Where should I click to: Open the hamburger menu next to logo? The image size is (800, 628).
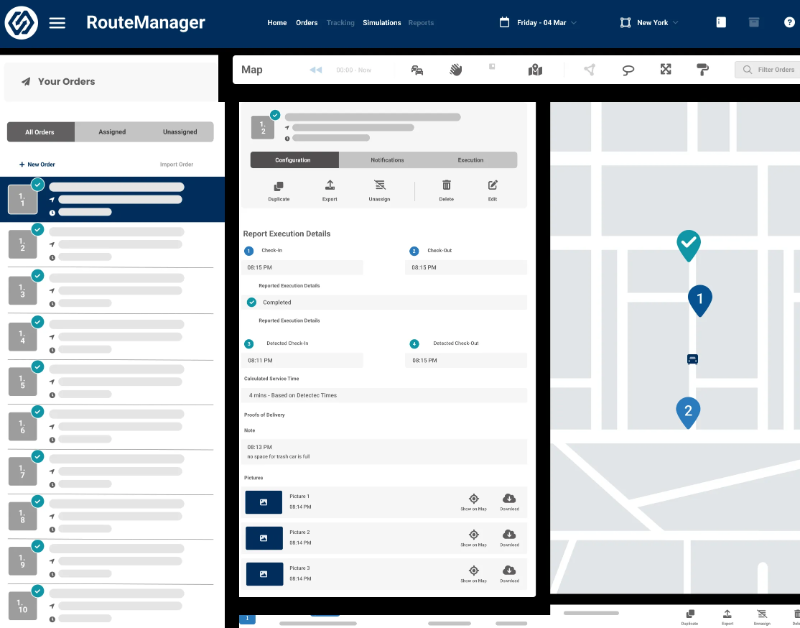57,22
